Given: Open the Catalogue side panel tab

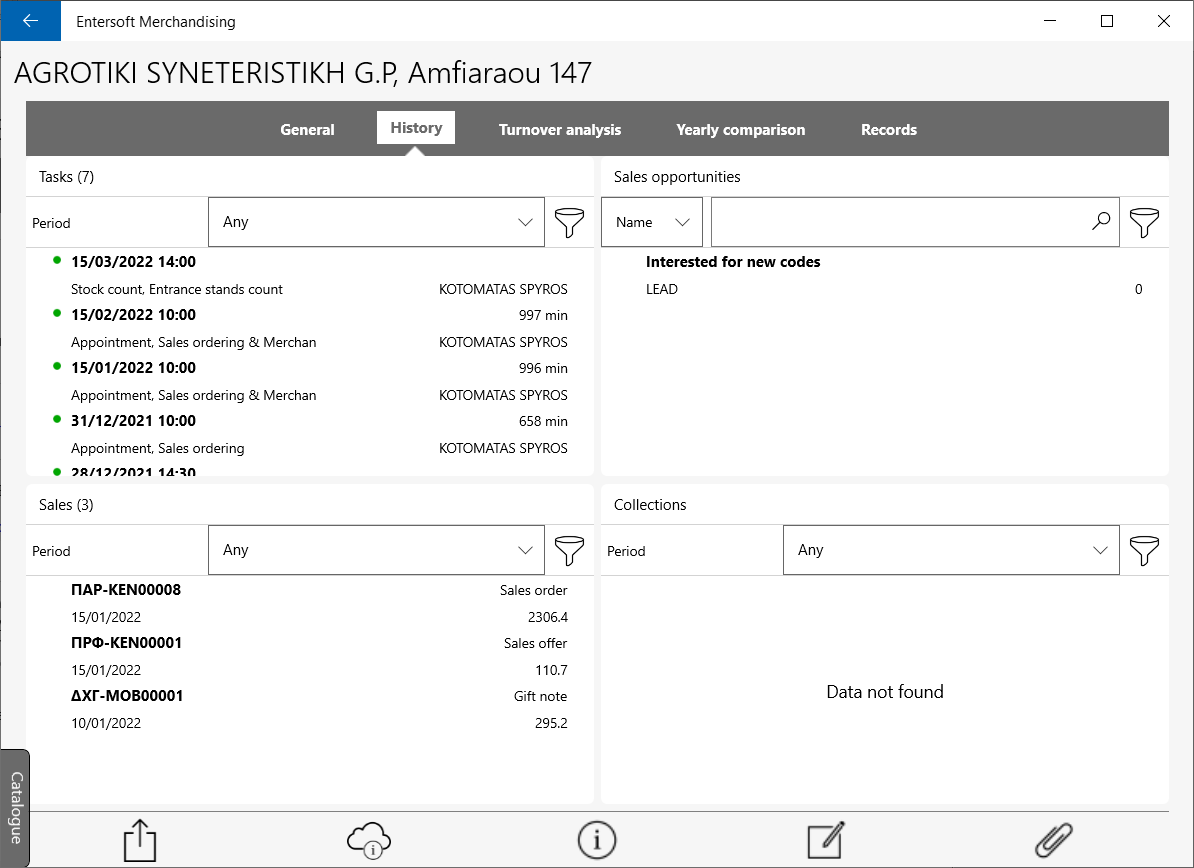Looking at the screenshot, I should click(15, 808).
